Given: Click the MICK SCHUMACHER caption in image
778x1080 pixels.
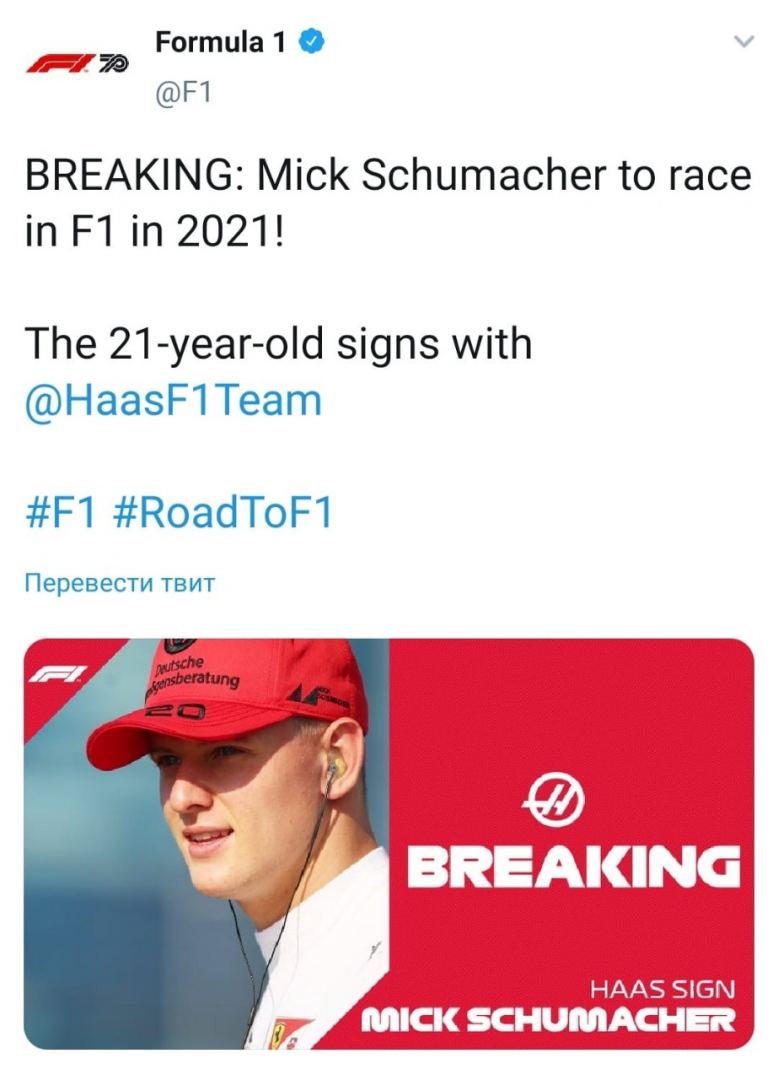Looking at the screenshot, I should [548, 1021].
